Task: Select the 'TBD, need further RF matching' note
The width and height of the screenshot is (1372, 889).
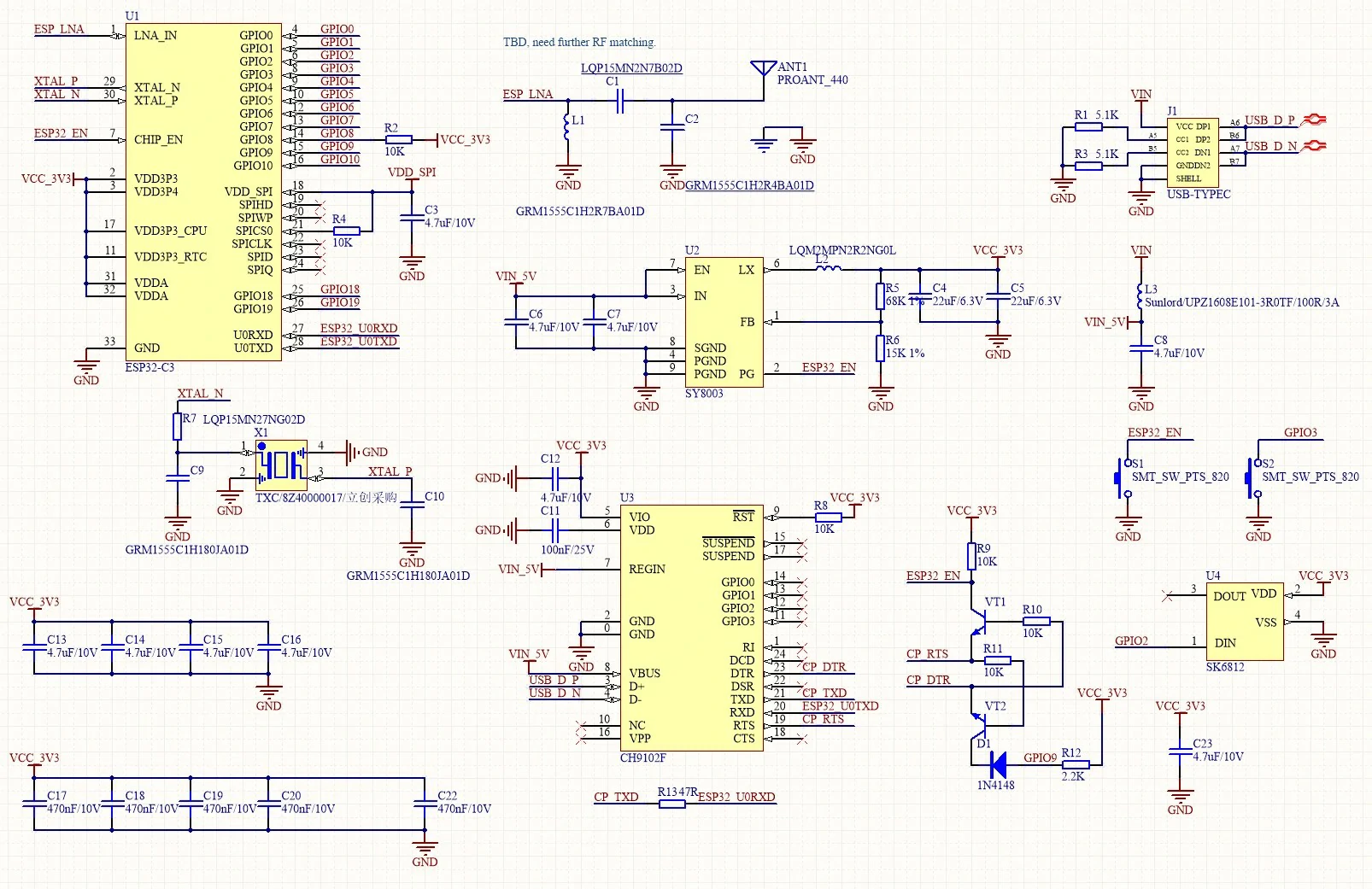Action: 579,42
